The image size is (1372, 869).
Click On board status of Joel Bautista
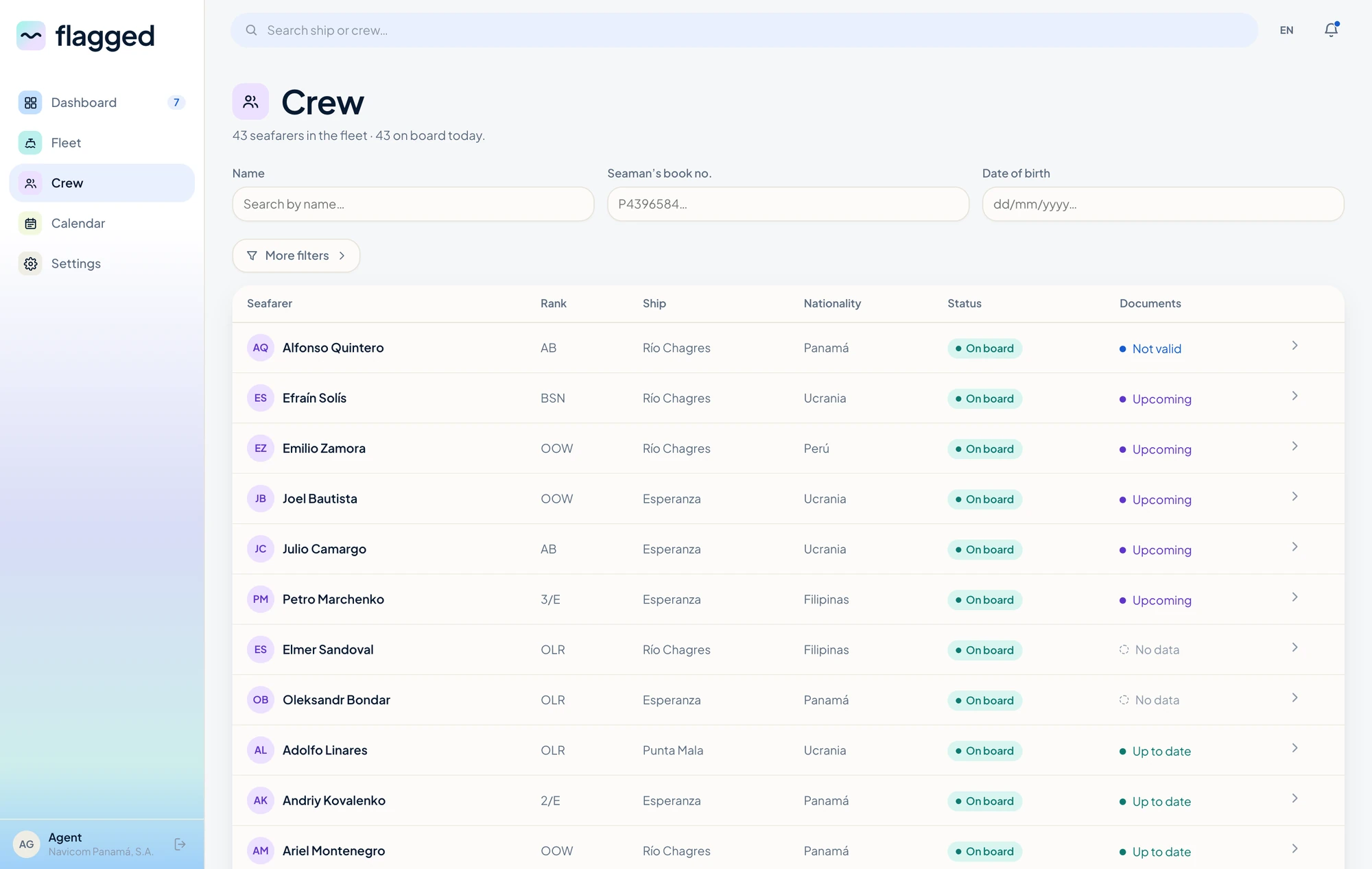(984, 499)
